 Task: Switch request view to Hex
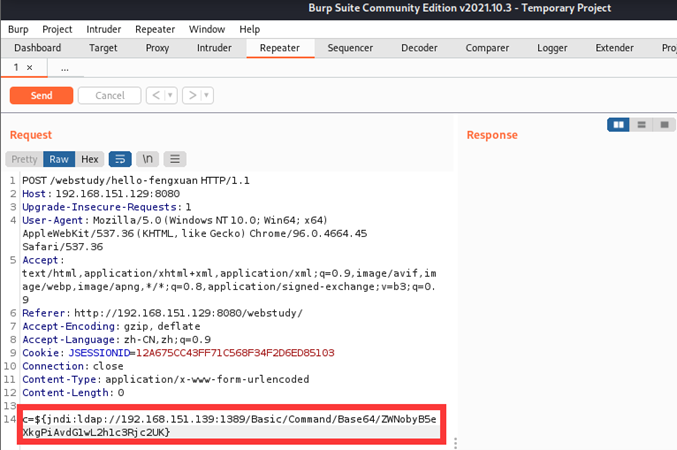[x=90, y=159]
